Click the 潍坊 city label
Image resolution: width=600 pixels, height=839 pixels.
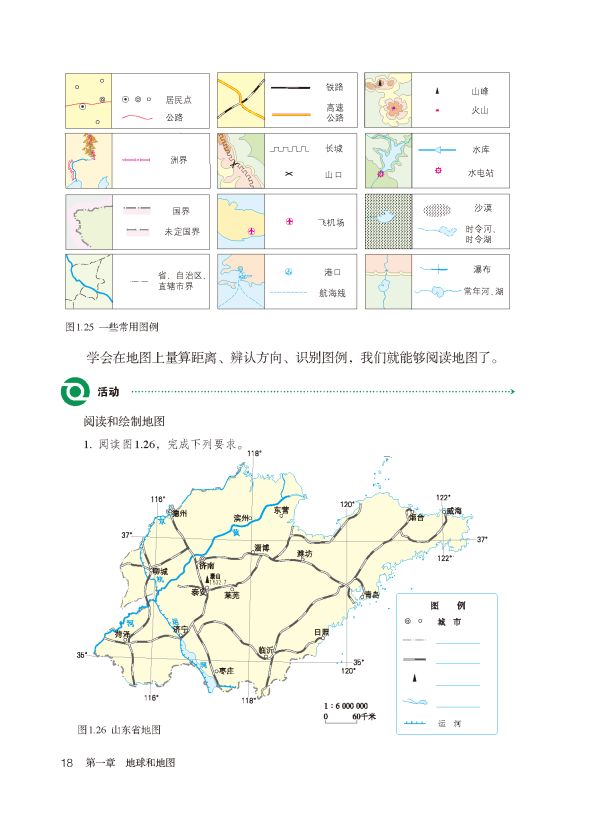305,553
